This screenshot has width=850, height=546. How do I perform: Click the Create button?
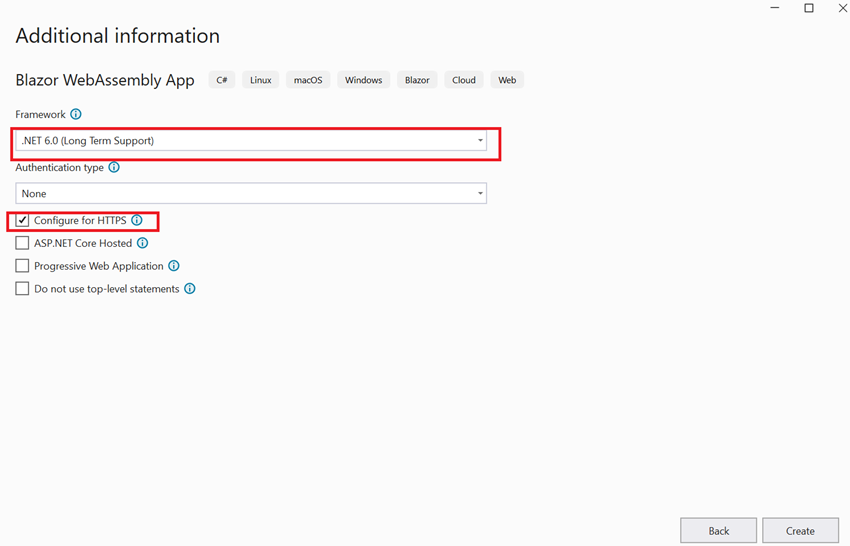coord(800,531)
